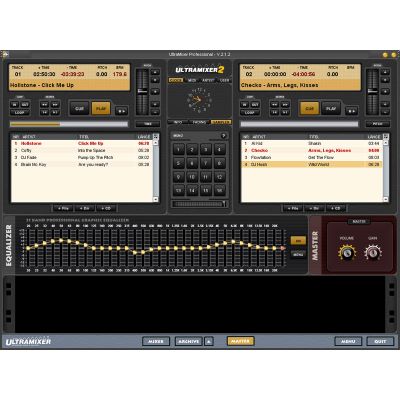Screen dimensions: 400x400
Task: Click down arrow on right playlist scrollbar
Action: [386, 200]
